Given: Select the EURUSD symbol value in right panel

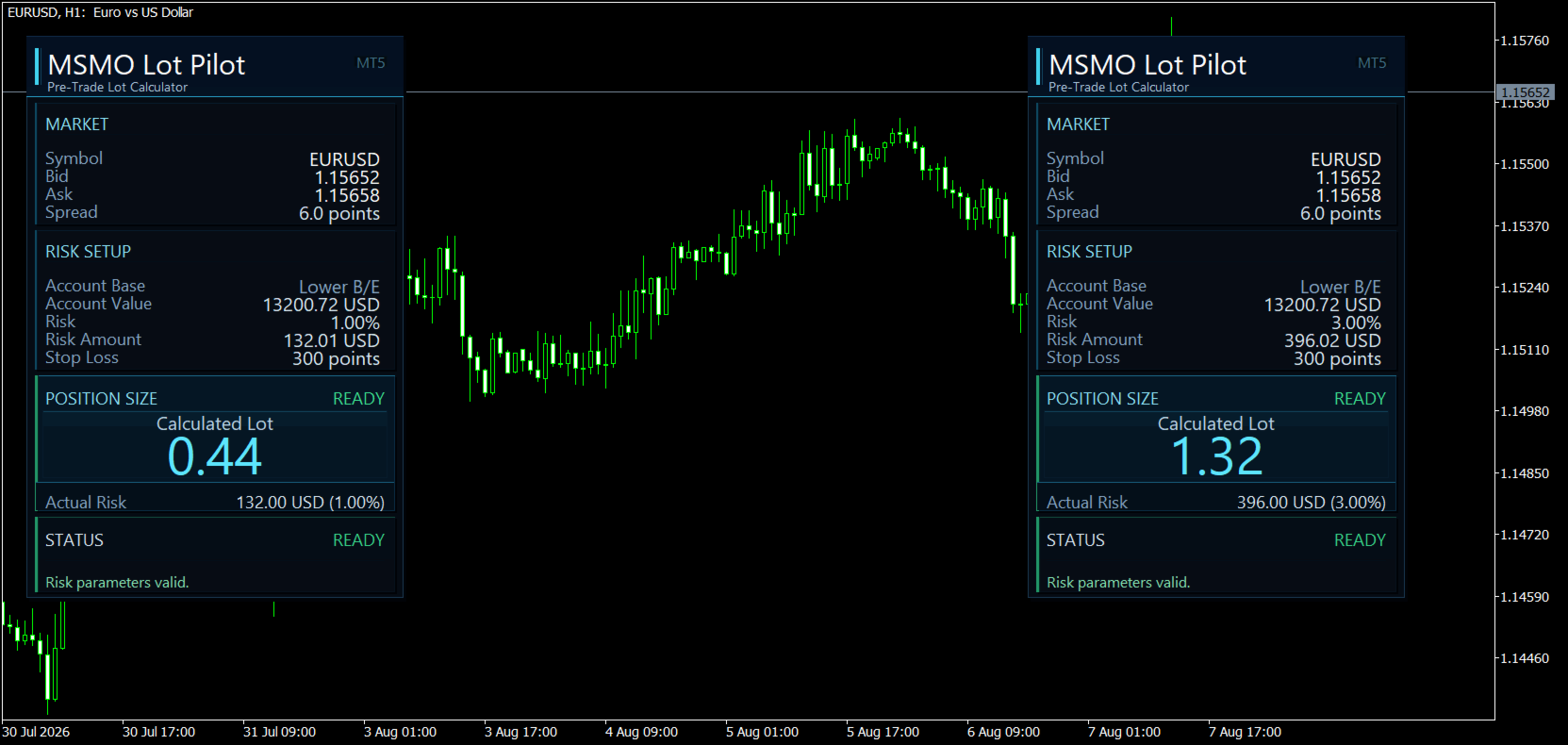Looking at the screenshot, I should (1345, 159).
